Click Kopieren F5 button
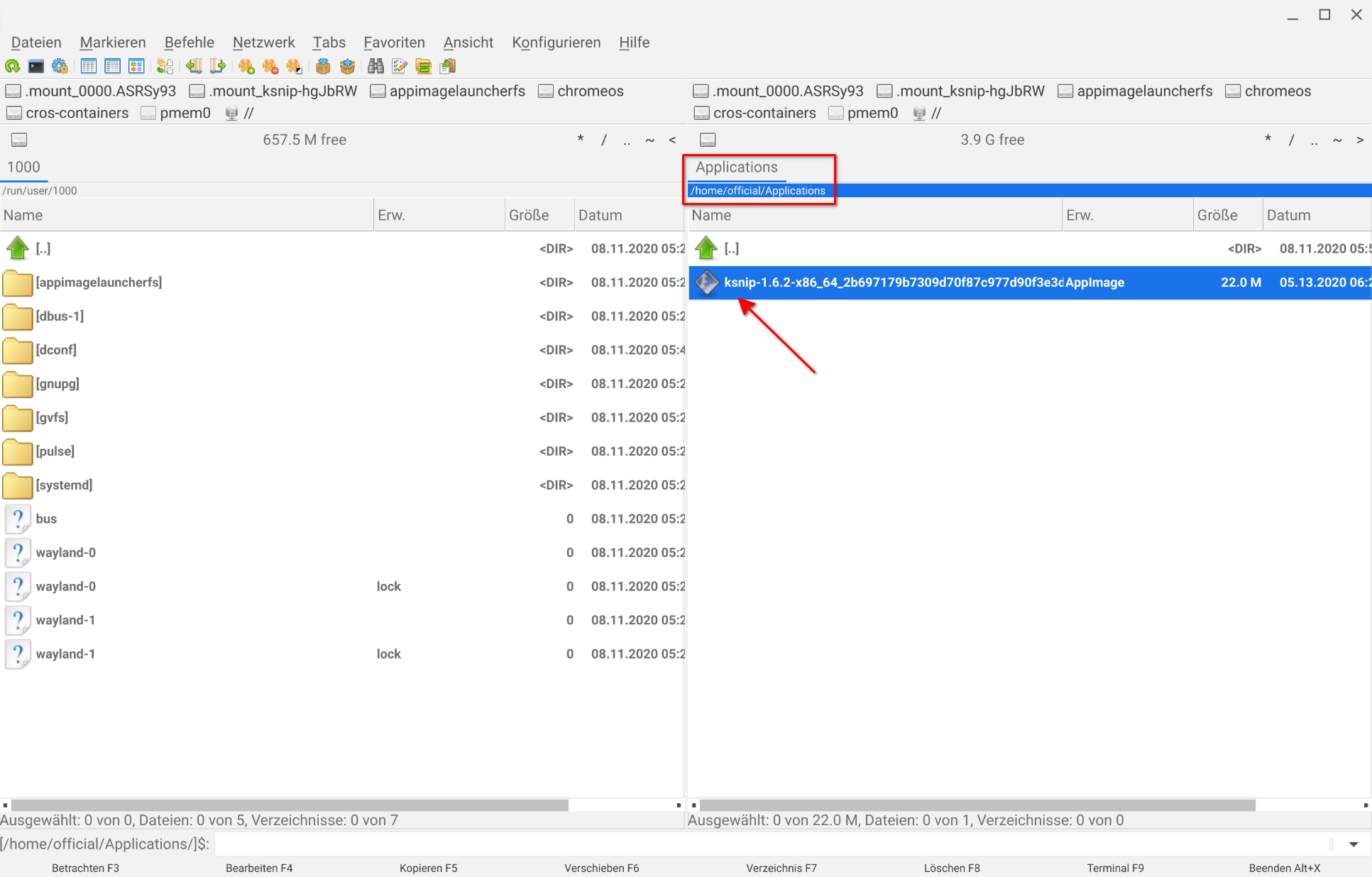1372x877 pixels. click(x=429, y=868)
